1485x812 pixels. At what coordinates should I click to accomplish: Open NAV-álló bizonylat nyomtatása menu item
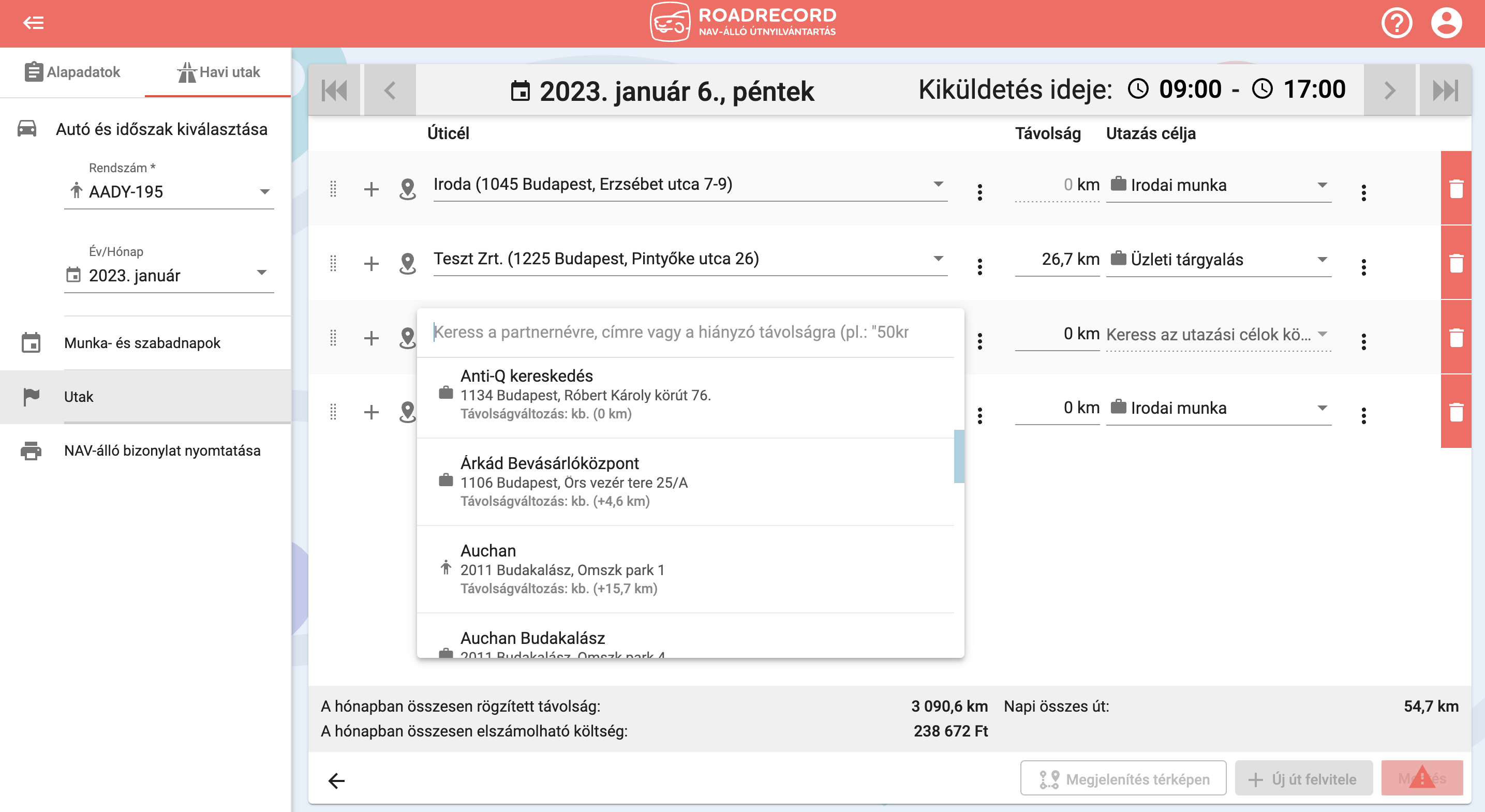coord(145,450)
